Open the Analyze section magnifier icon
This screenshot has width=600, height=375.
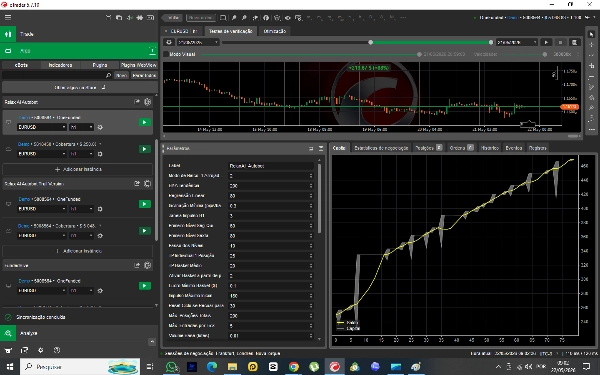coord(8,333)
